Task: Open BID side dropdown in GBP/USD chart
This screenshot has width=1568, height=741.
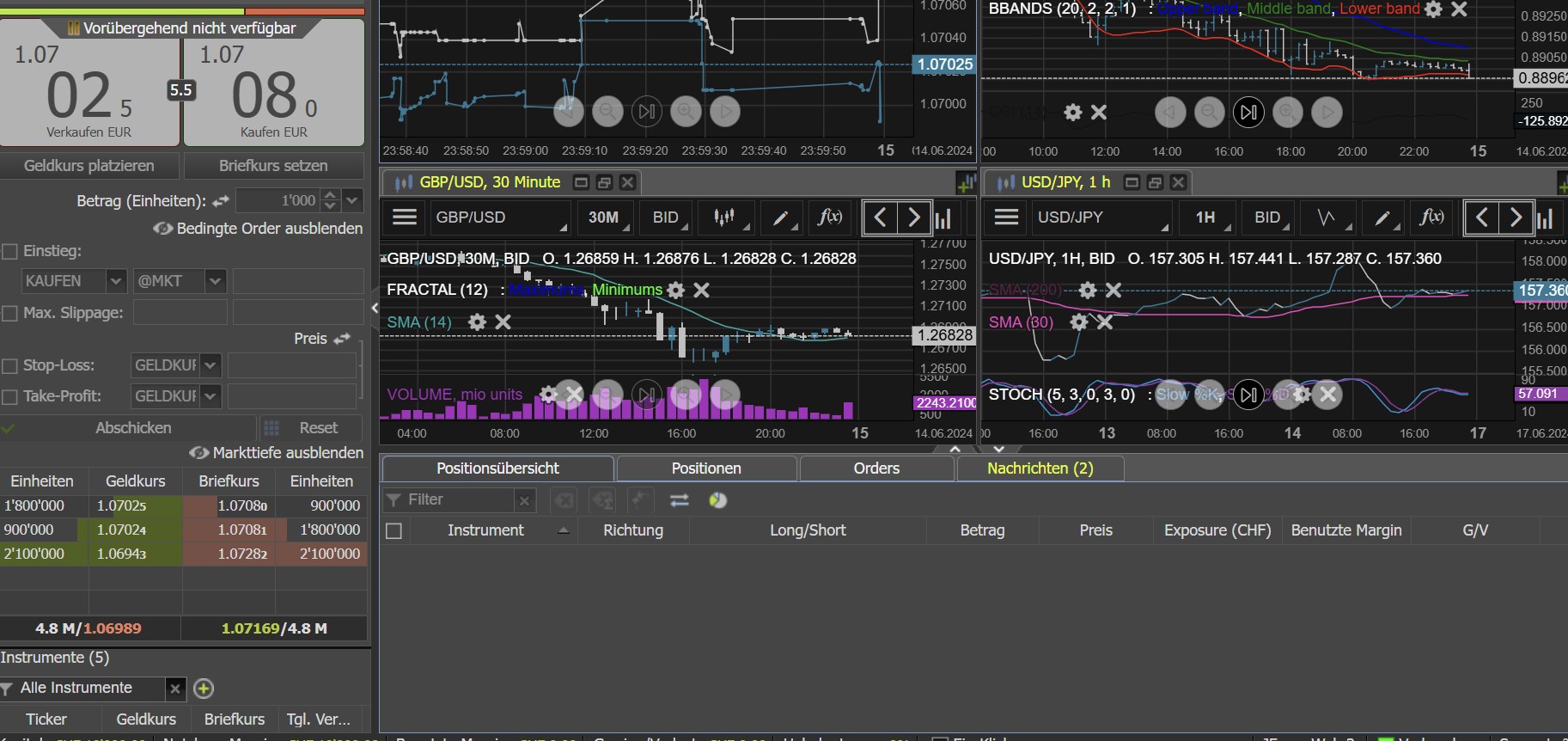Action: (x=667, y=217)
